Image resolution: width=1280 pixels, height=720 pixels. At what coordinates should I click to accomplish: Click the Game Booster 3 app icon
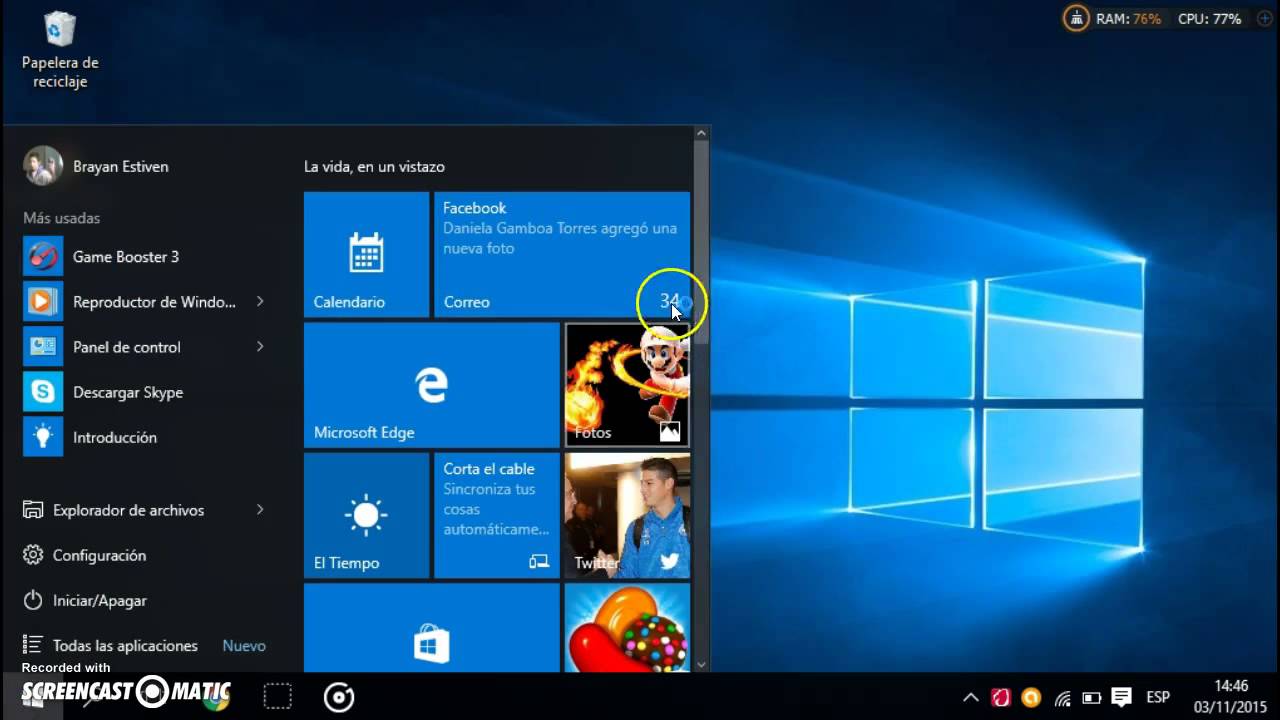coord(43,257)
